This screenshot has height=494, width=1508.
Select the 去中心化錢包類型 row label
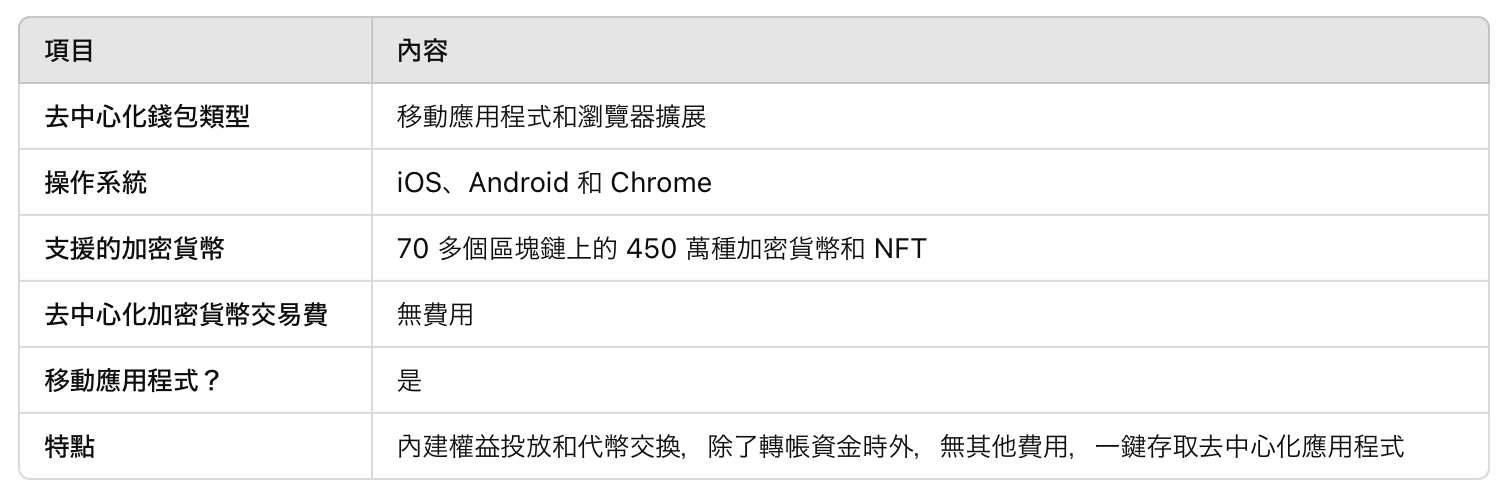[147, 117]
